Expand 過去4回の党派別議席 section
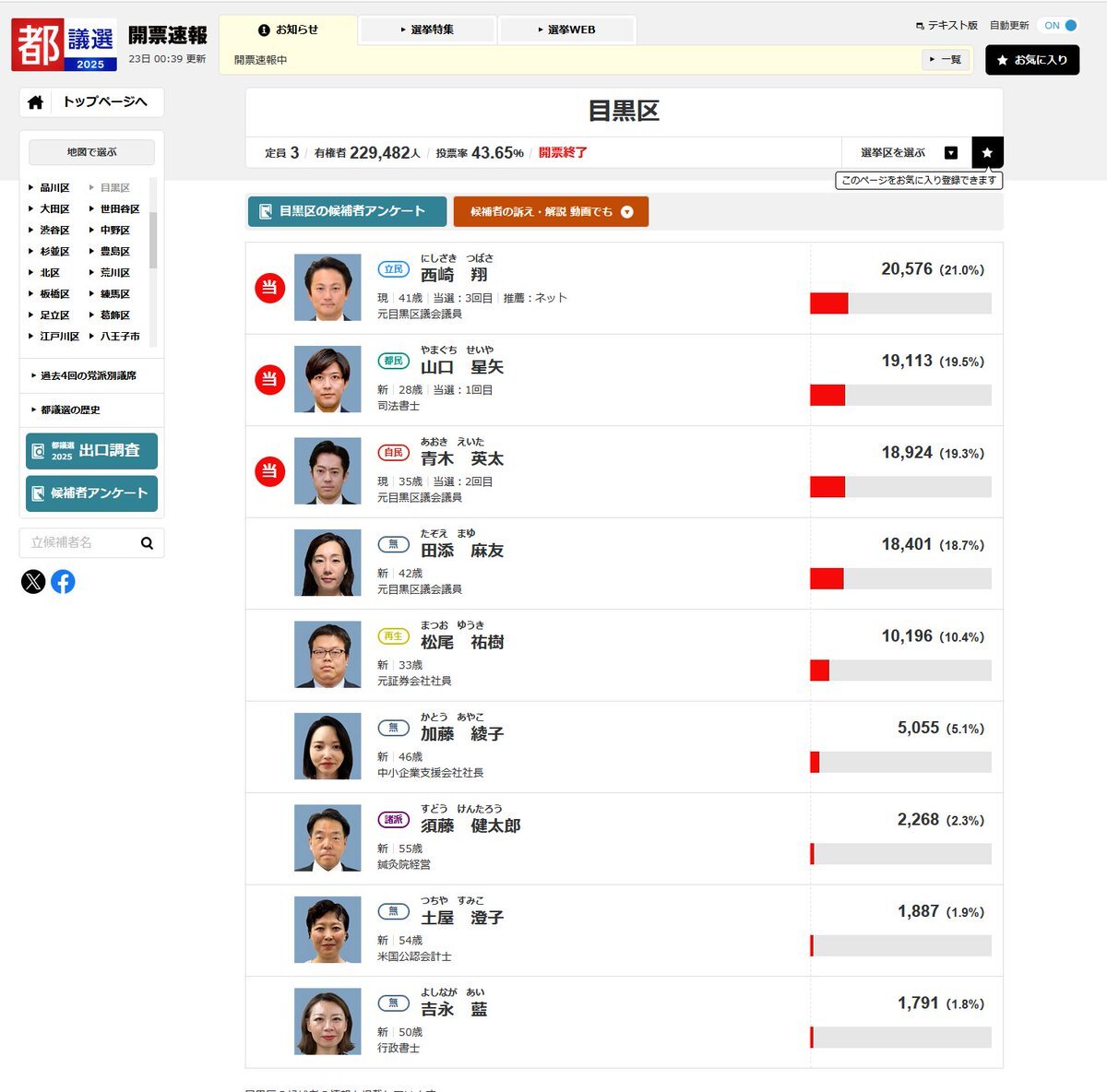This screenshot has width=1107, height=1092. [x=89, y=375]
